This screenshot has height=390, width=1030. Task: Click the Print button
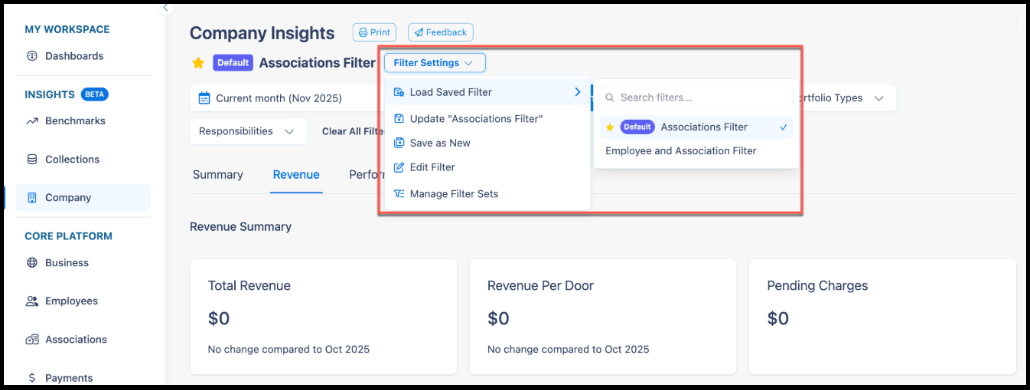(x=374, y=32)
